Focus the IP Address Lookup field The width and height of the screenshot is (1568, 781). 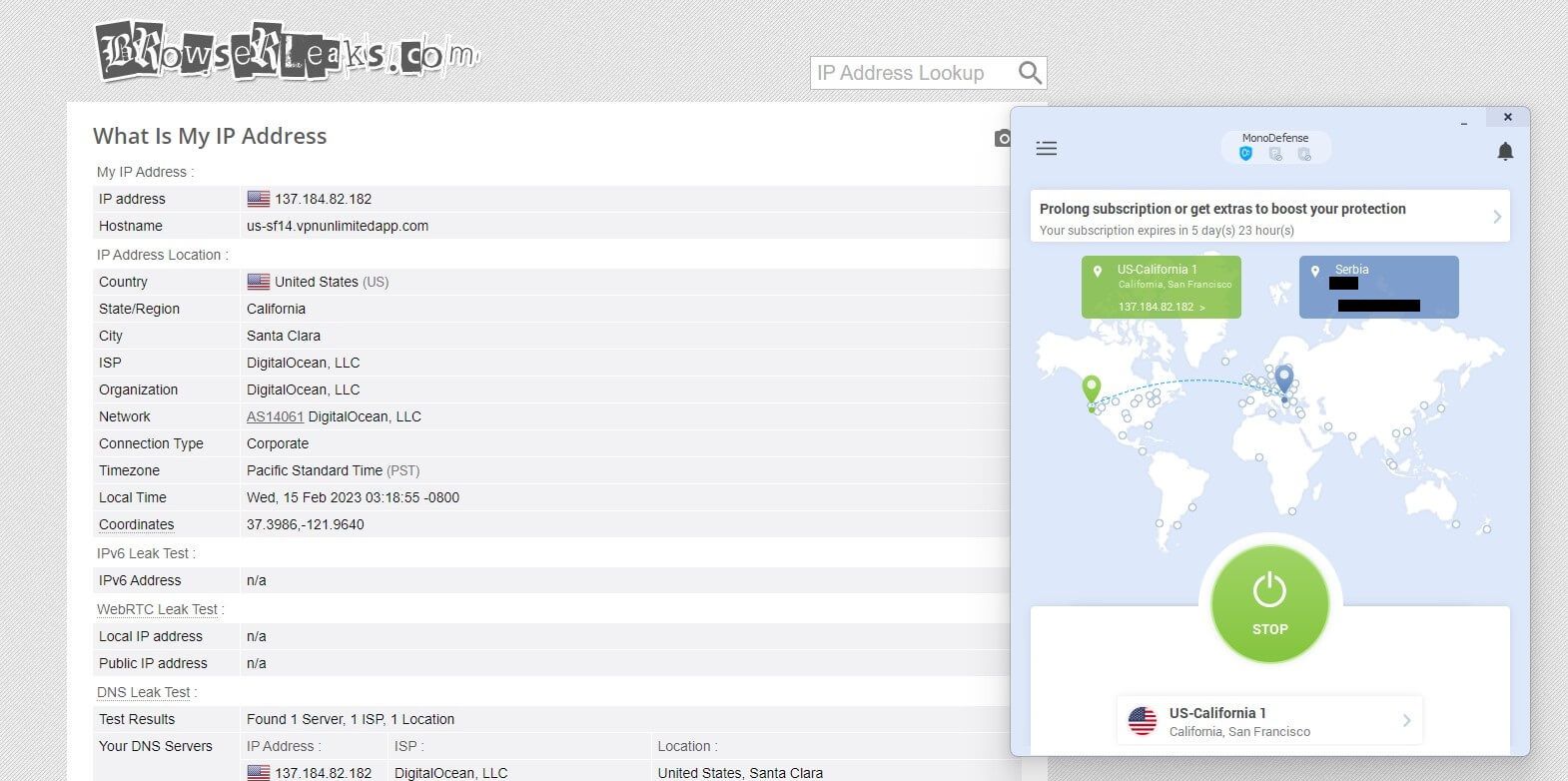(x=911, y=73)
